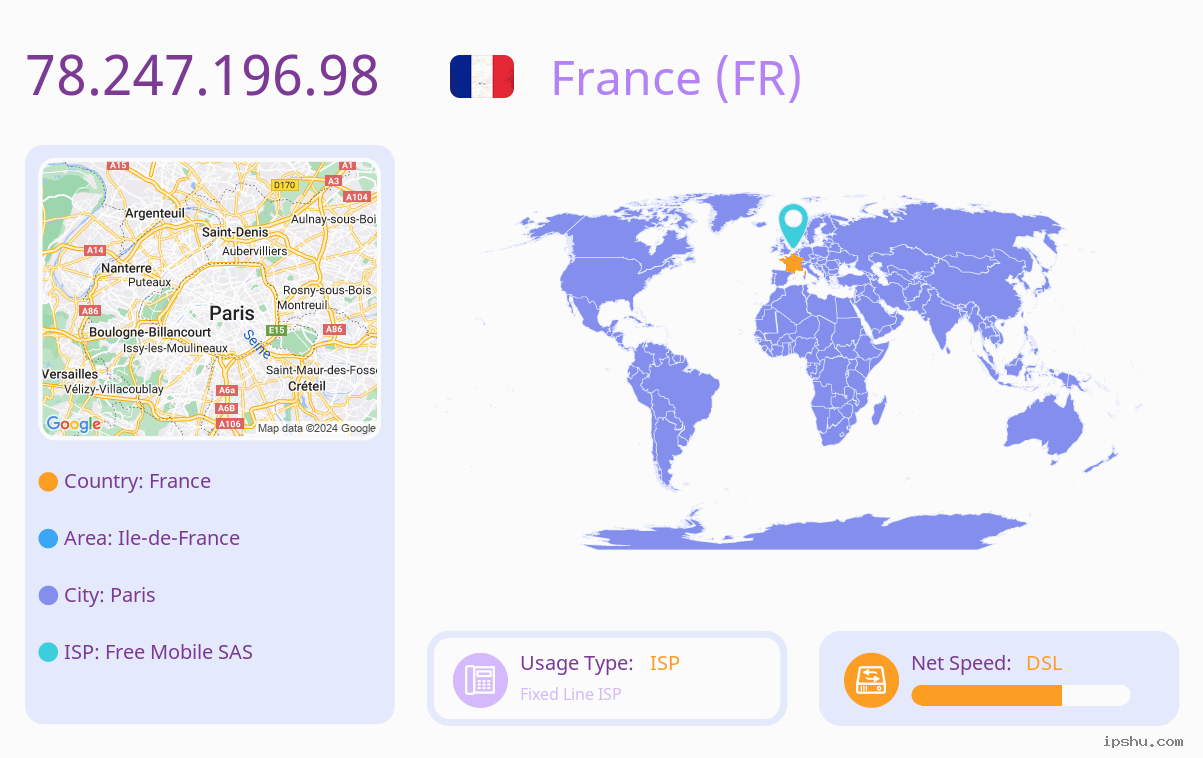The width and height of the screenshot is (1203, 758).
Task: Click the Paris label on the map
Action: pyautogui.click(x=232, y=313)
